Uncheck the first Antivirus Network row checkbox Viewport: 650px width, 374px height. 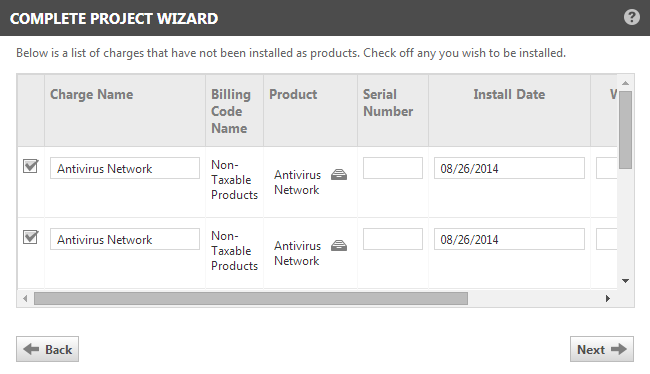[31, 166]
